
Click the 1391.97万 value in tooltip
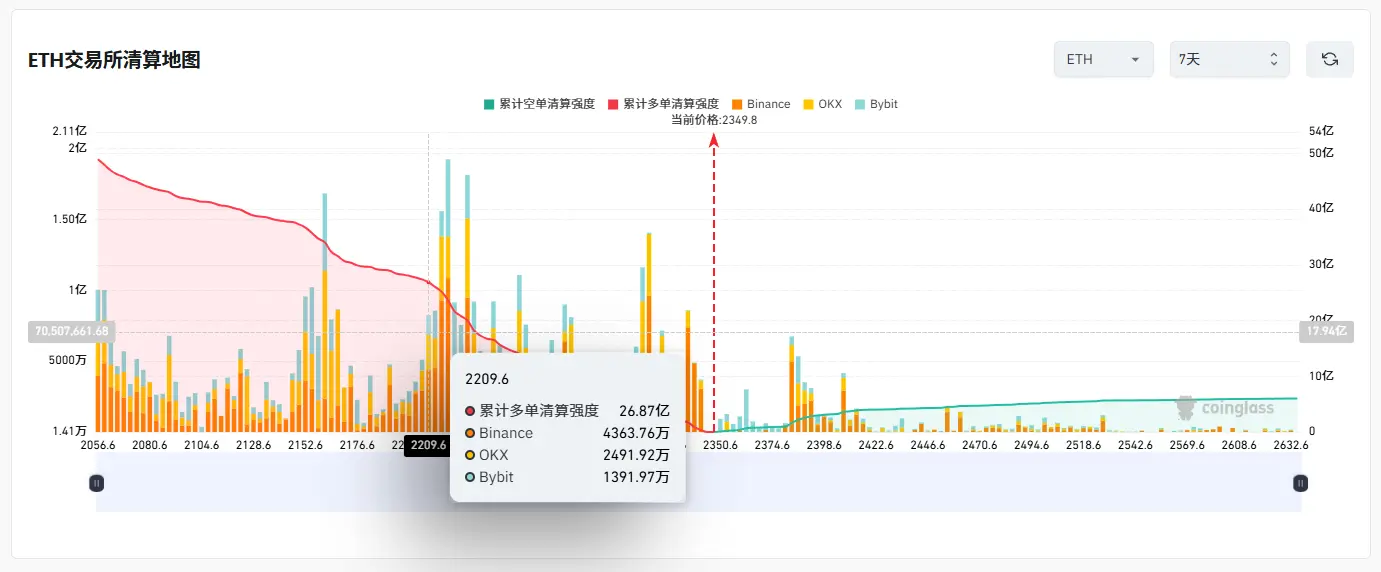pos(636,477)
